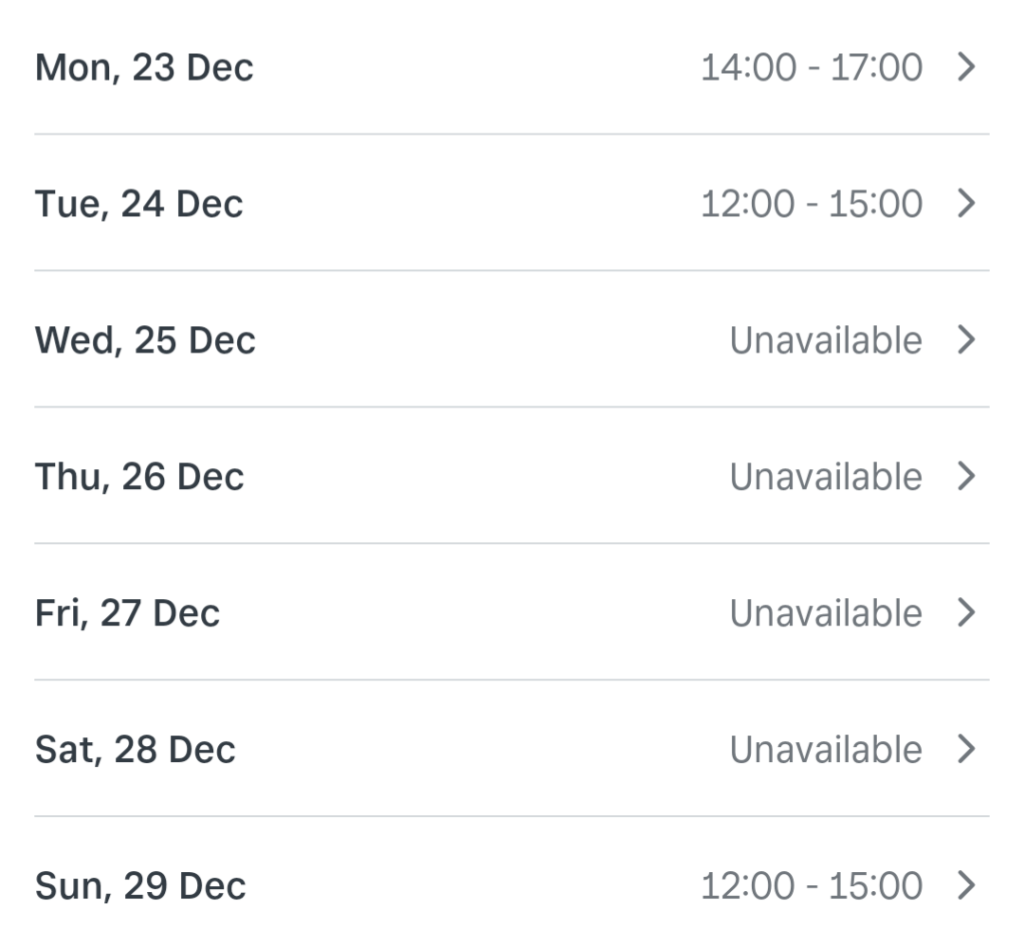Select the Fri, 27 Dec date label
Viewport: 1024px width, 928px height.
click(x=127, y=613)
